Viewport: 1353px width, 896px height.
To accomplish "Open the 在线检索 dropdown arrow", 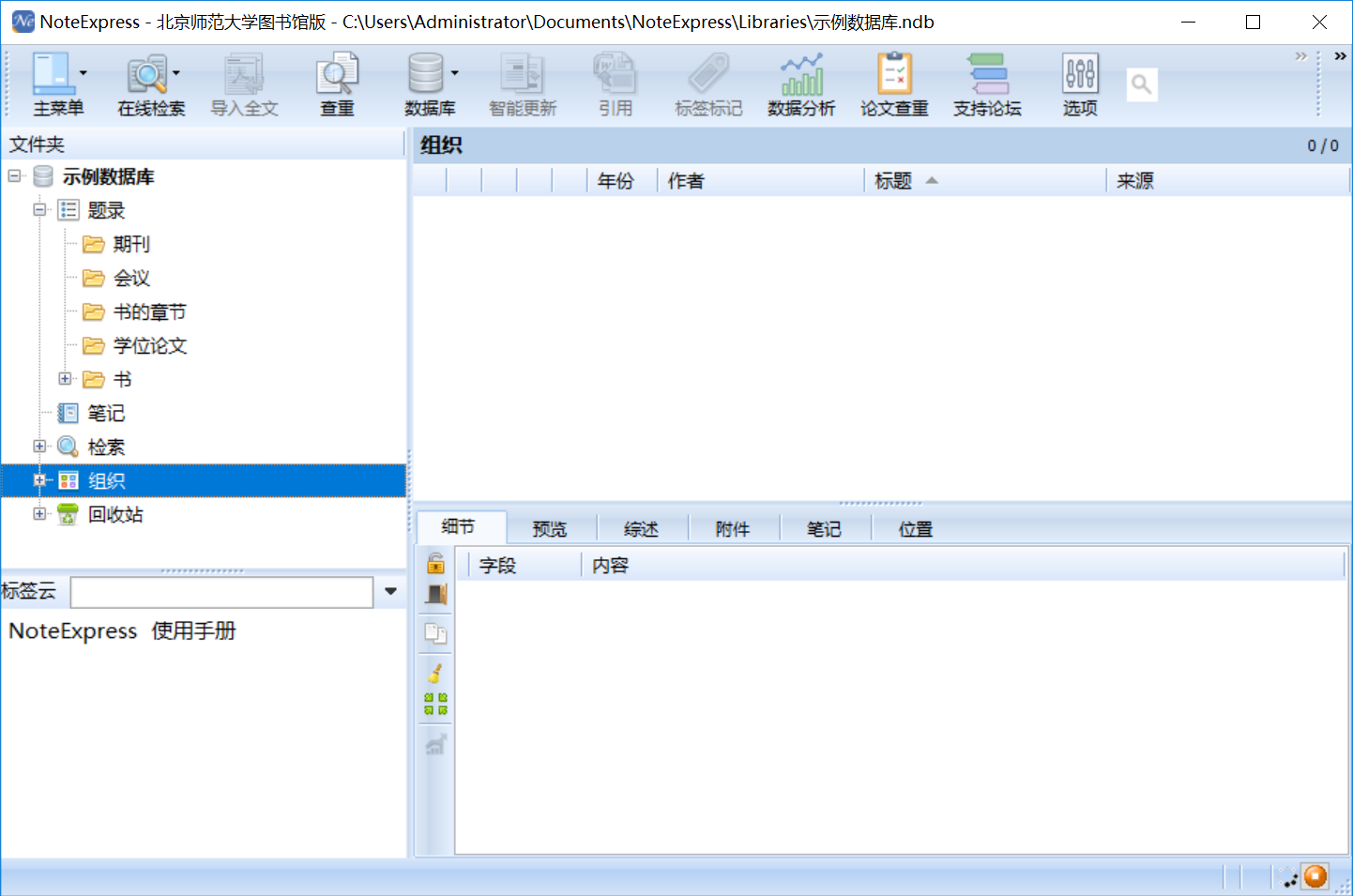I will (x=175, y=73).
